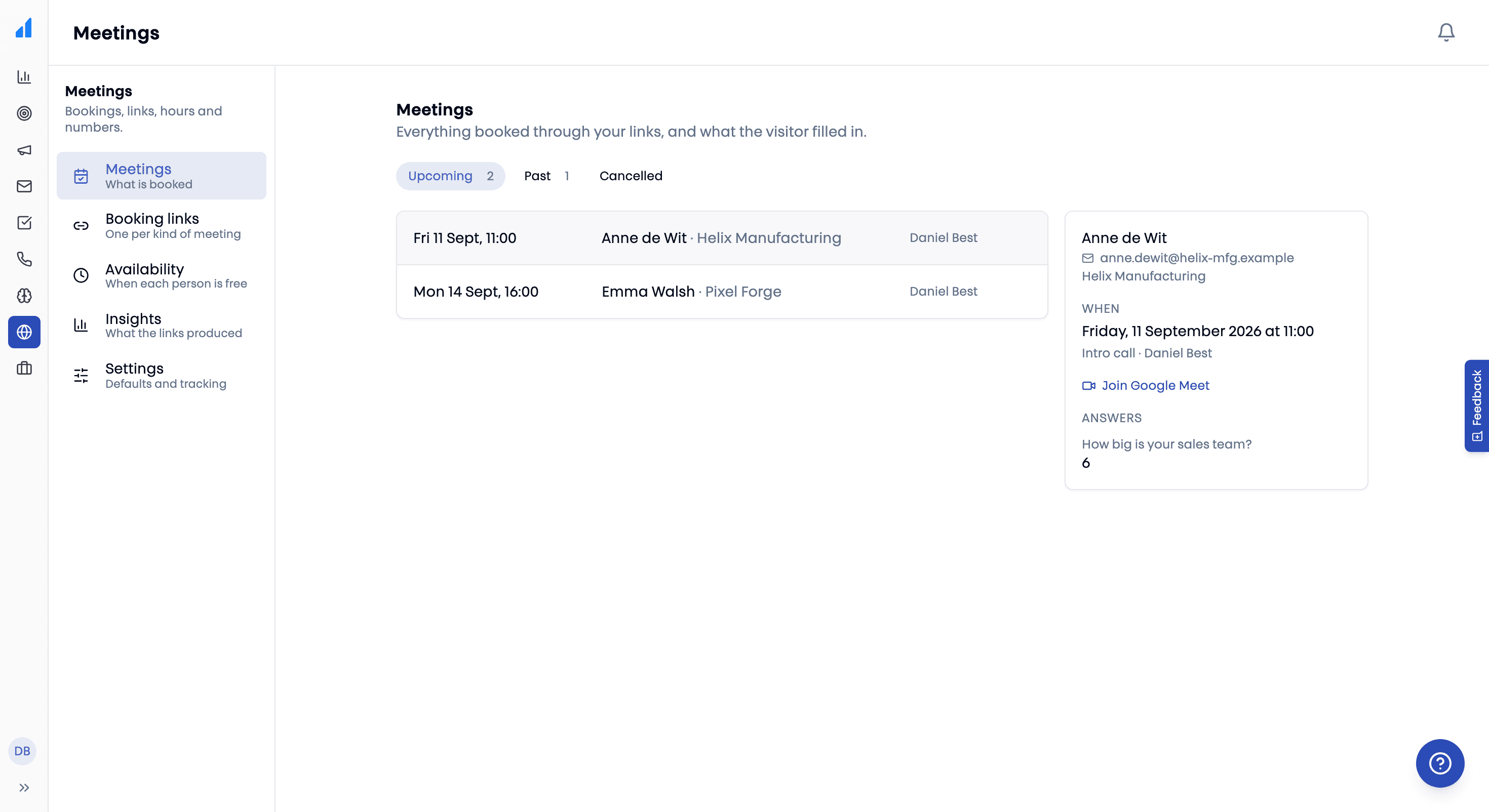Viewport: 1489px width, 812px height.
Task: Open the phone calls icon in left rail
Action: pyautogui.click(x=24, y=259)
